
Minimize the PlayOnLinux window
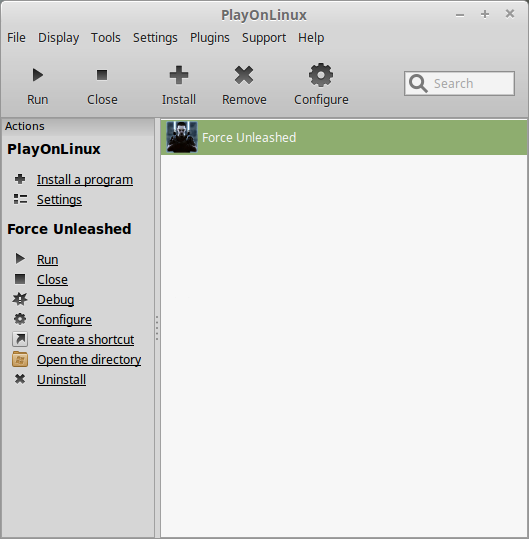(460, 15)
